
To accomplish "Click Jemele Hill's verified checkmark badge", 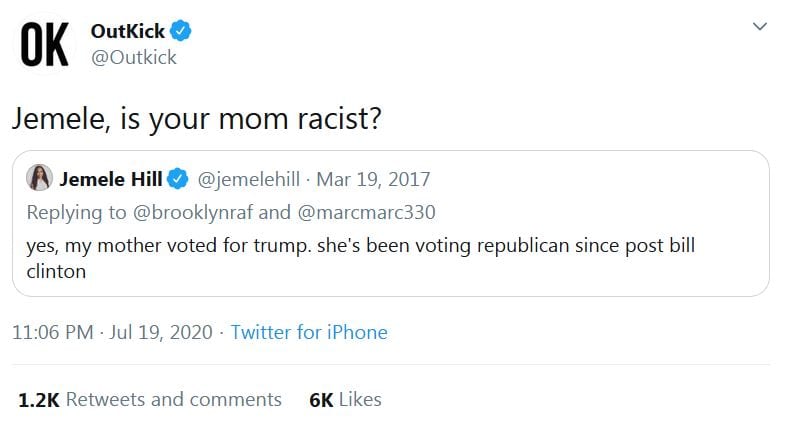I will tap(177, 180).
